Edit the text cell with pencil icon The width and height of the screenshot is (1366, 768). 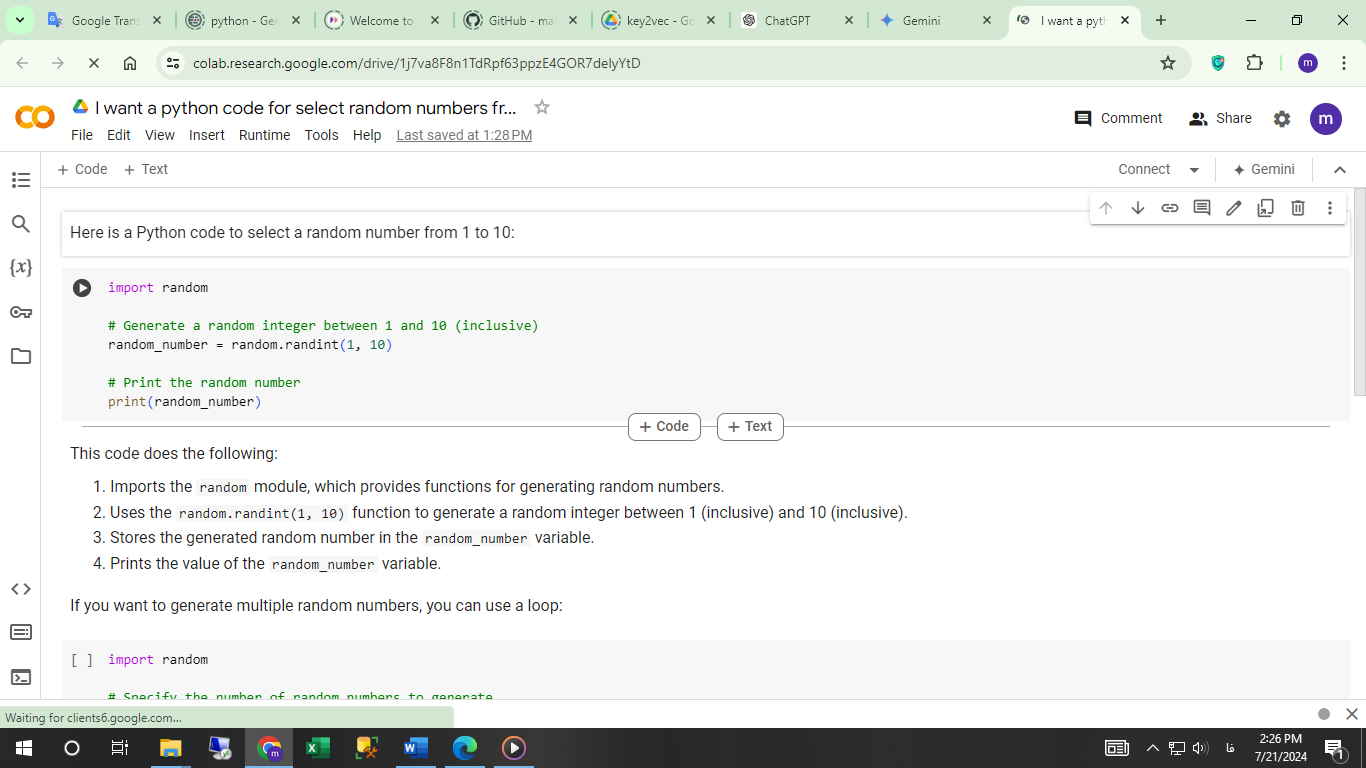tap(1234, 208)
